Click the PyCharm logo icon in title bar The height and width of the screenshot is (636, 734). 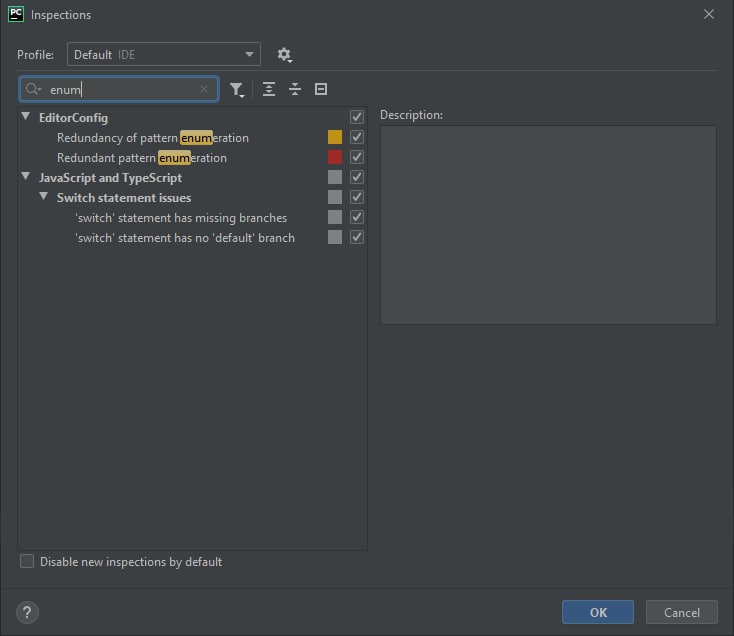click(x=15, y=15)
